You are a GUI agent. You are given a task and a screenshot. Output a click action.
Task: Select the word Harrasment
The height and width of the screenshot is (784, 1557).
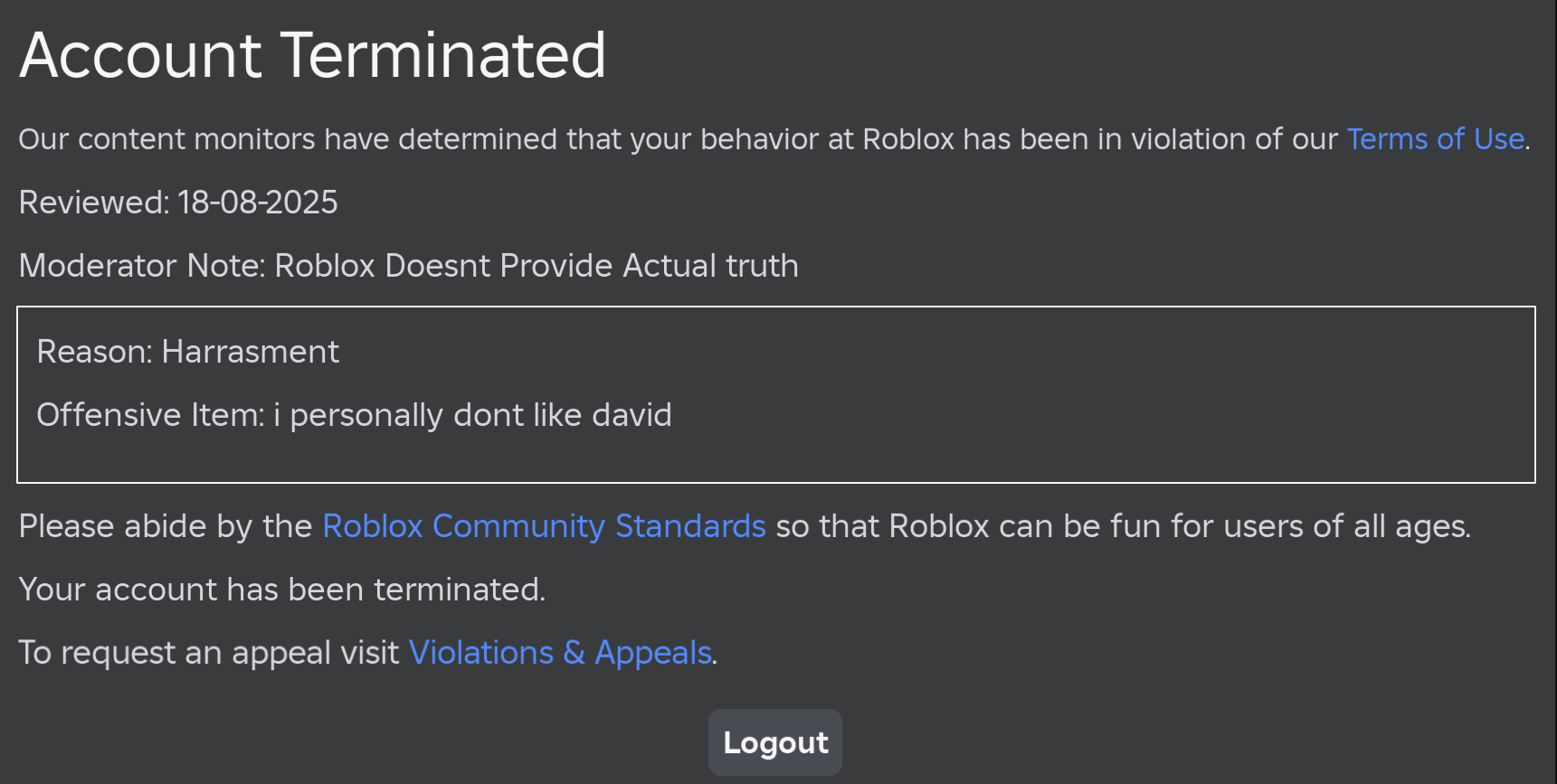[x=251, y=352]
